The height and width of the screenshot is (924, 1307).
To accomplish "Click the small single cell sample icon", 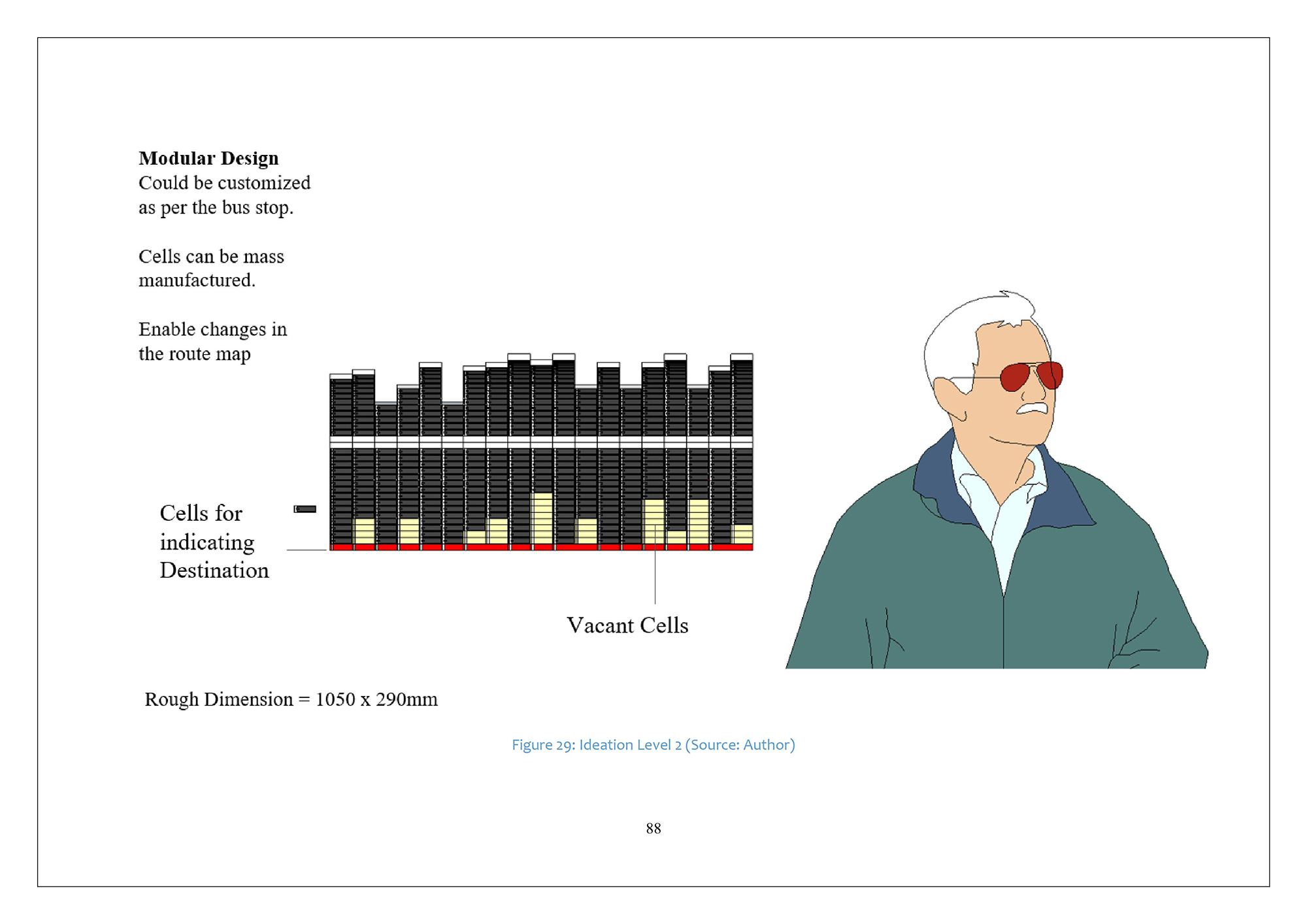I will pyautogui.click(x=305, y=509).
